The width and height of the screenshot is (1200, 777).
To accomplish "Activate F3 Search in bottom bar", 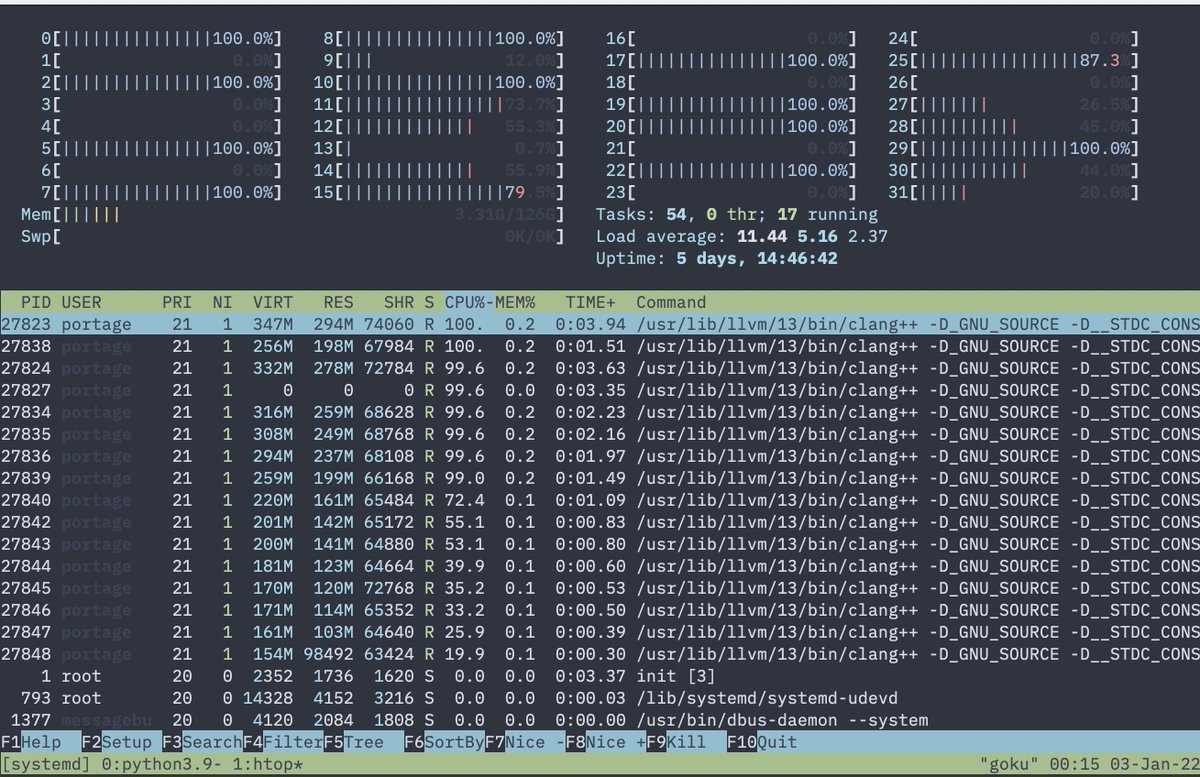I will tap(204, 743).
